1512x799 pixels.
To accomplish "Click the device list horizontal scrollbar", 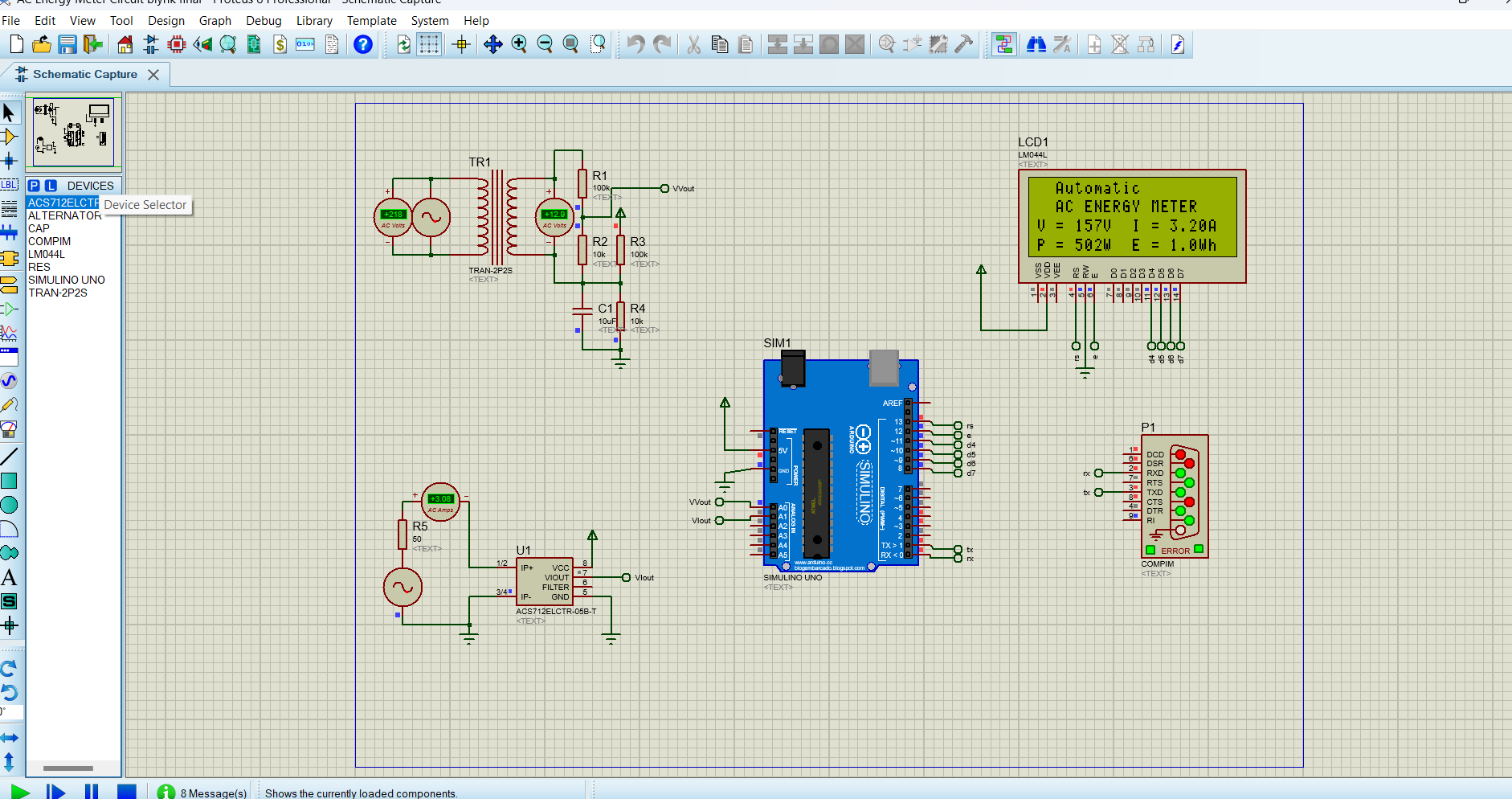I will pos(67,768).
